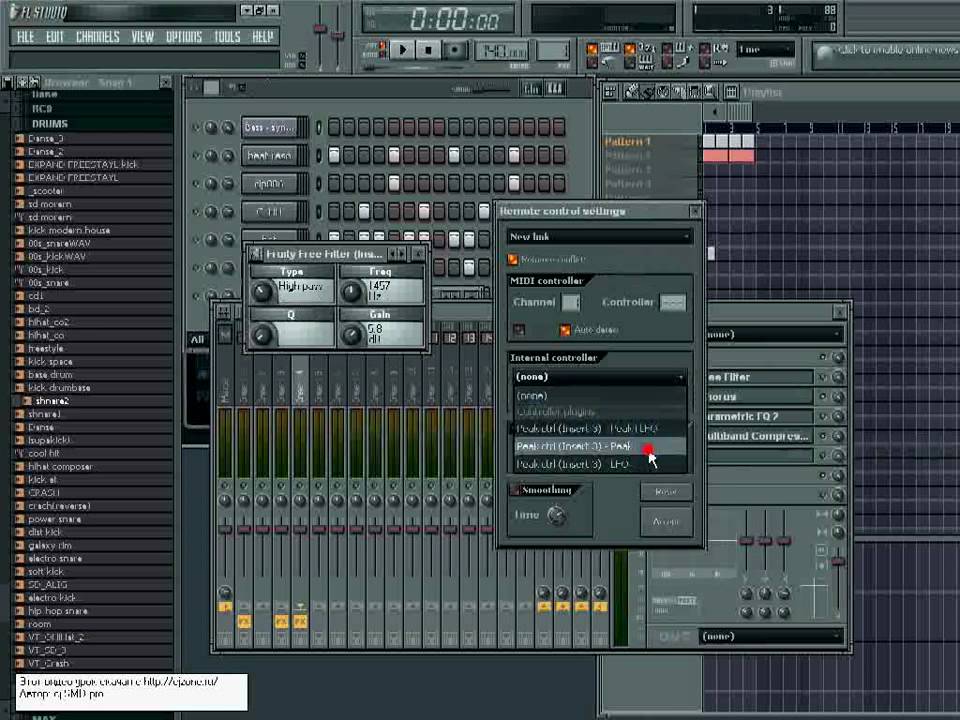Click the MIDI Channel number field
Viewport: 960px width, 720px height.
tap(571, 302)
